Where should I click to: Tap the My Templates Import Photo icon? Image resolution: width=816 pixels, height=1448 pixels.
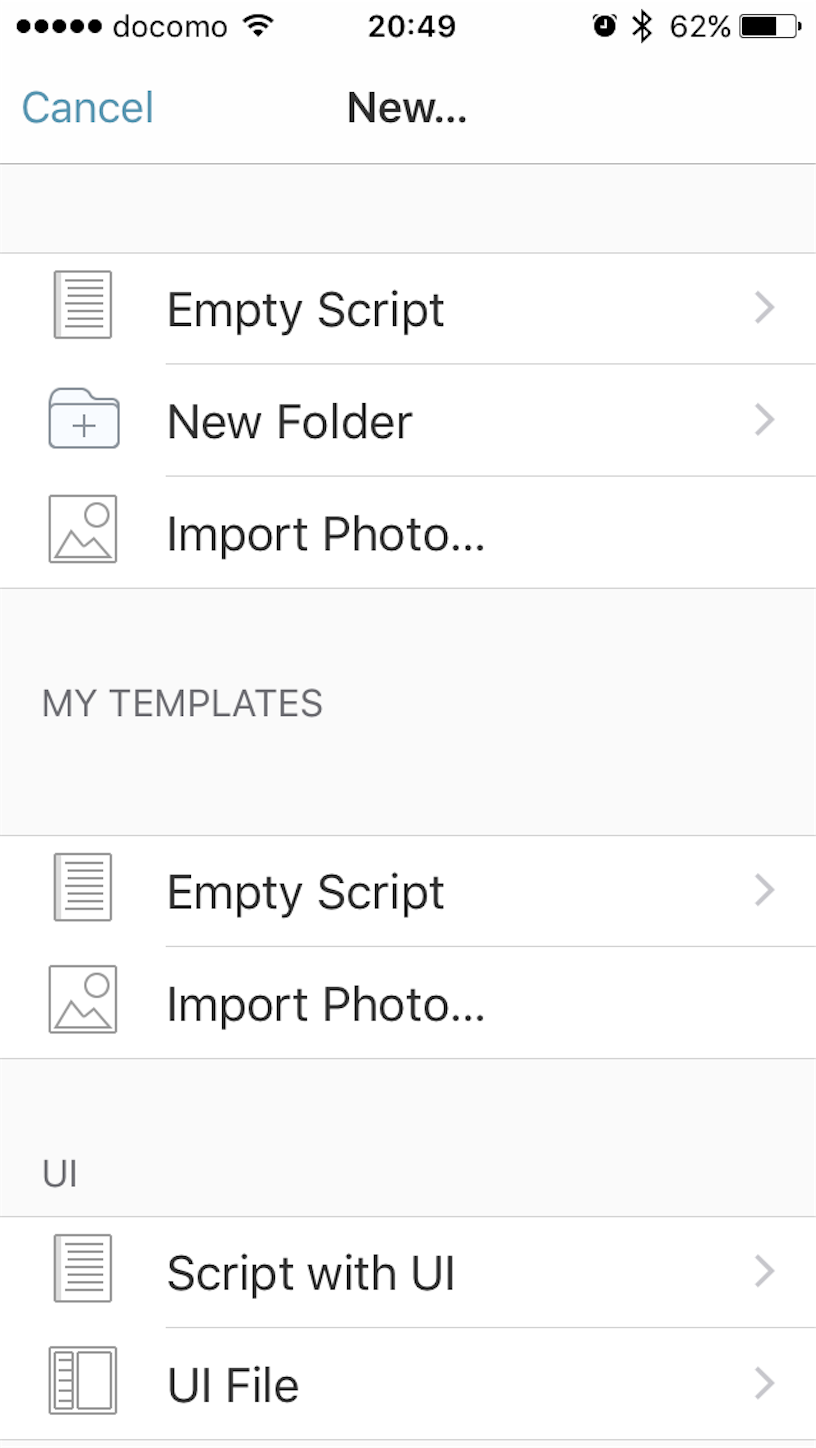pos(83,1000)
